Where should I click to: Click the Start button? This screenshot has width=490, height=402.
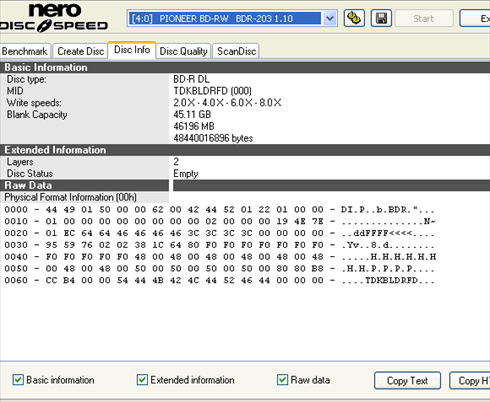(x=424, y=18)
